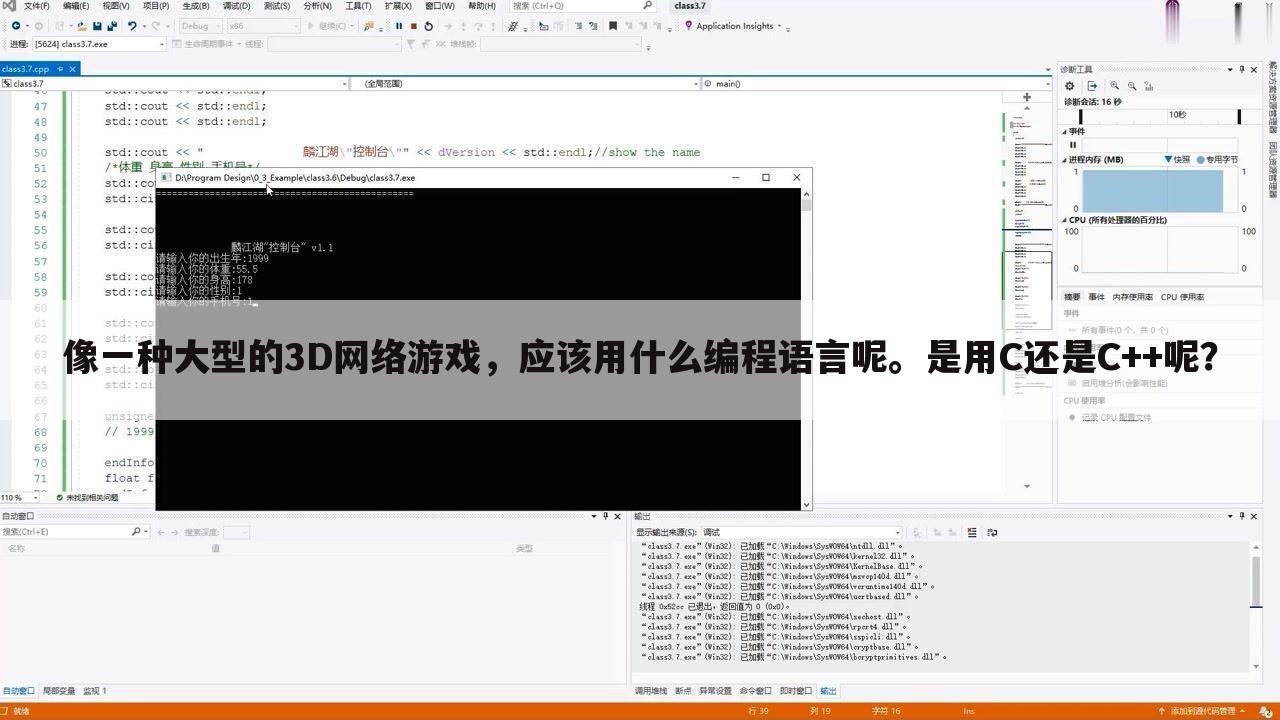Zoom out on the diagnostic timeline
The image size is (1280, 720).
coord(1132,86)
